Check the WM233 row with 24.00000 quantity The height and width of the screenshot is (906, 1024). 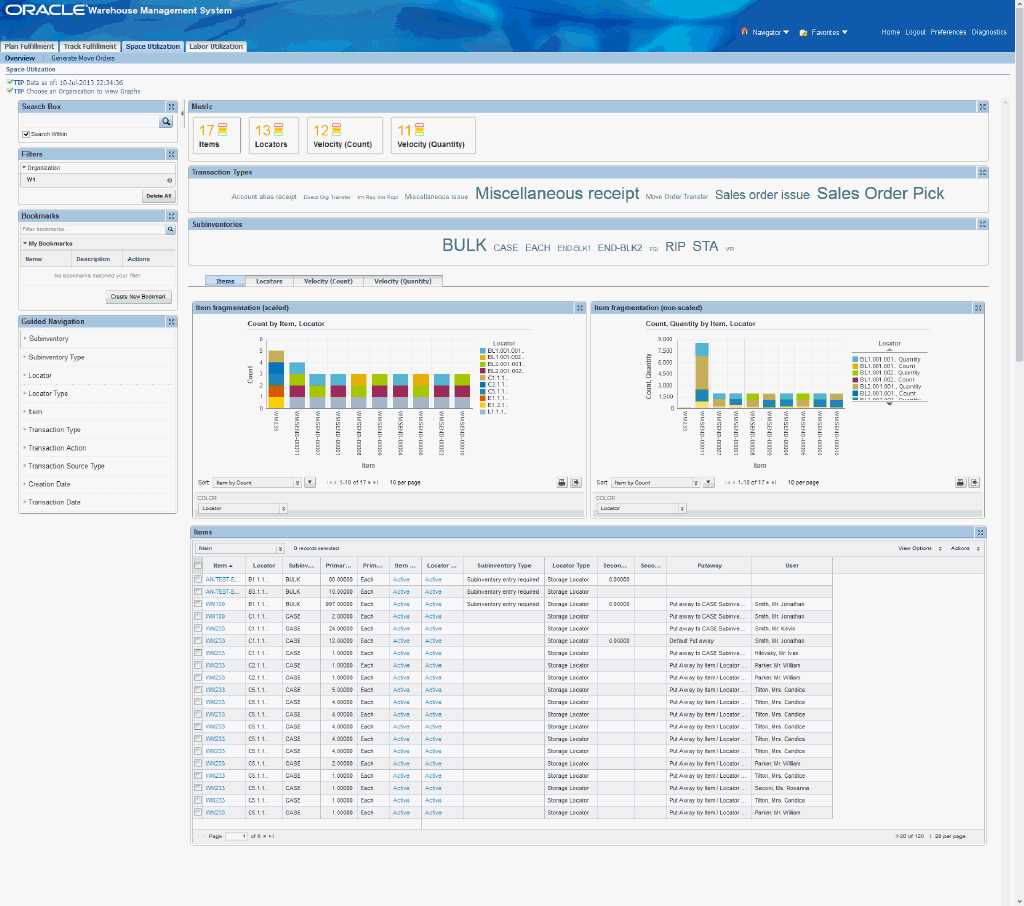198,628
